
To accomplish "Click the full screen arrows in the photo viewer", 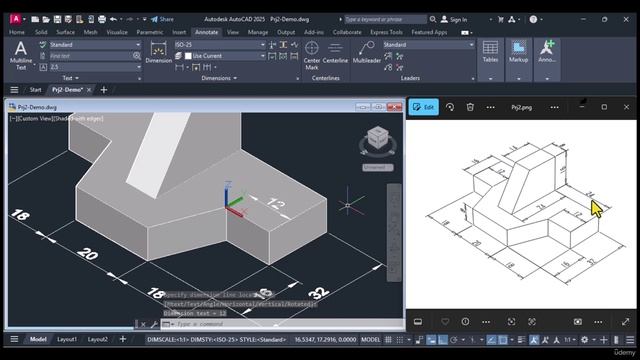I will [625, 322].
